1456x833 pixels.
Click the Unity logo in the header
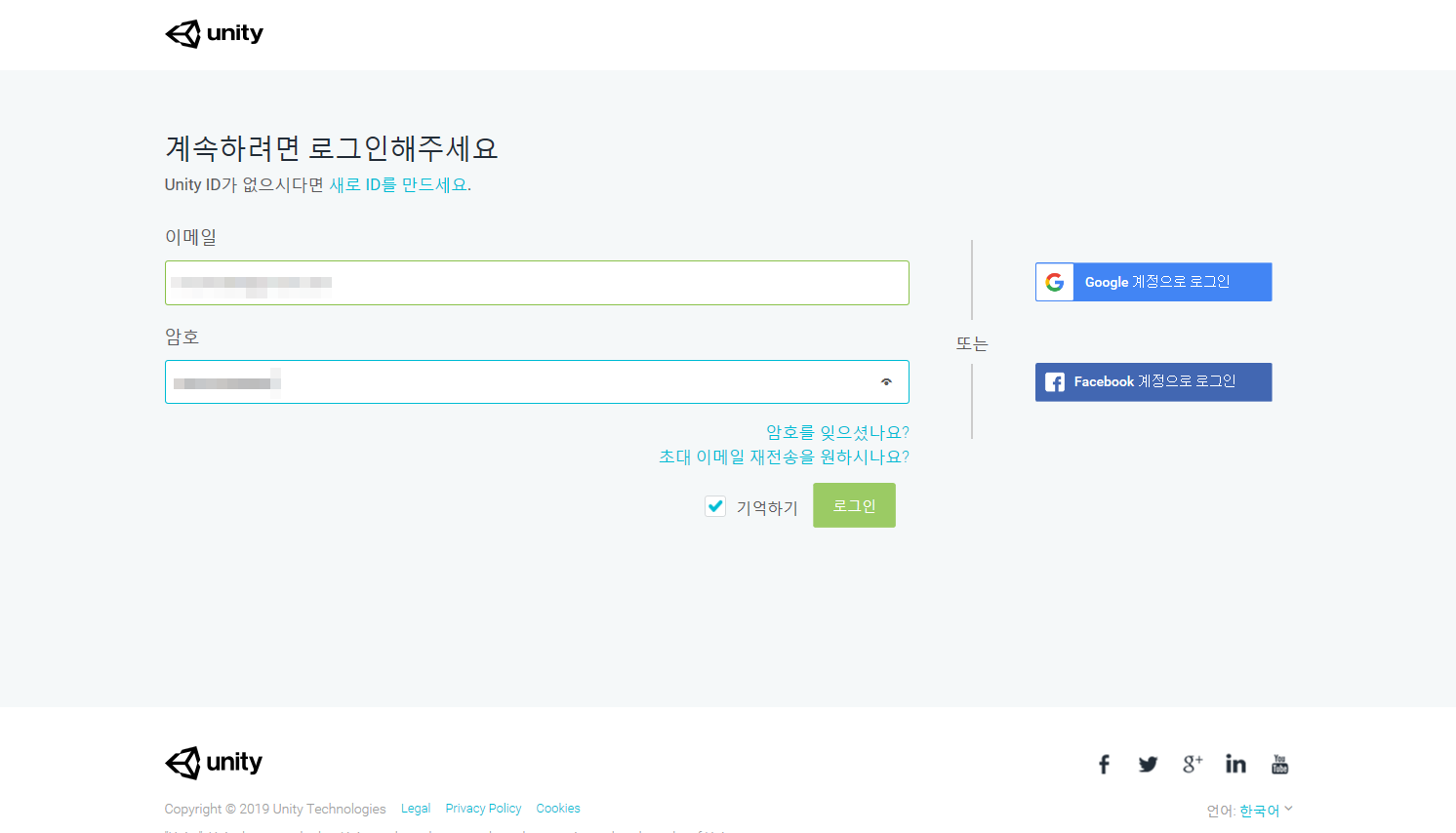pos(214,34)
